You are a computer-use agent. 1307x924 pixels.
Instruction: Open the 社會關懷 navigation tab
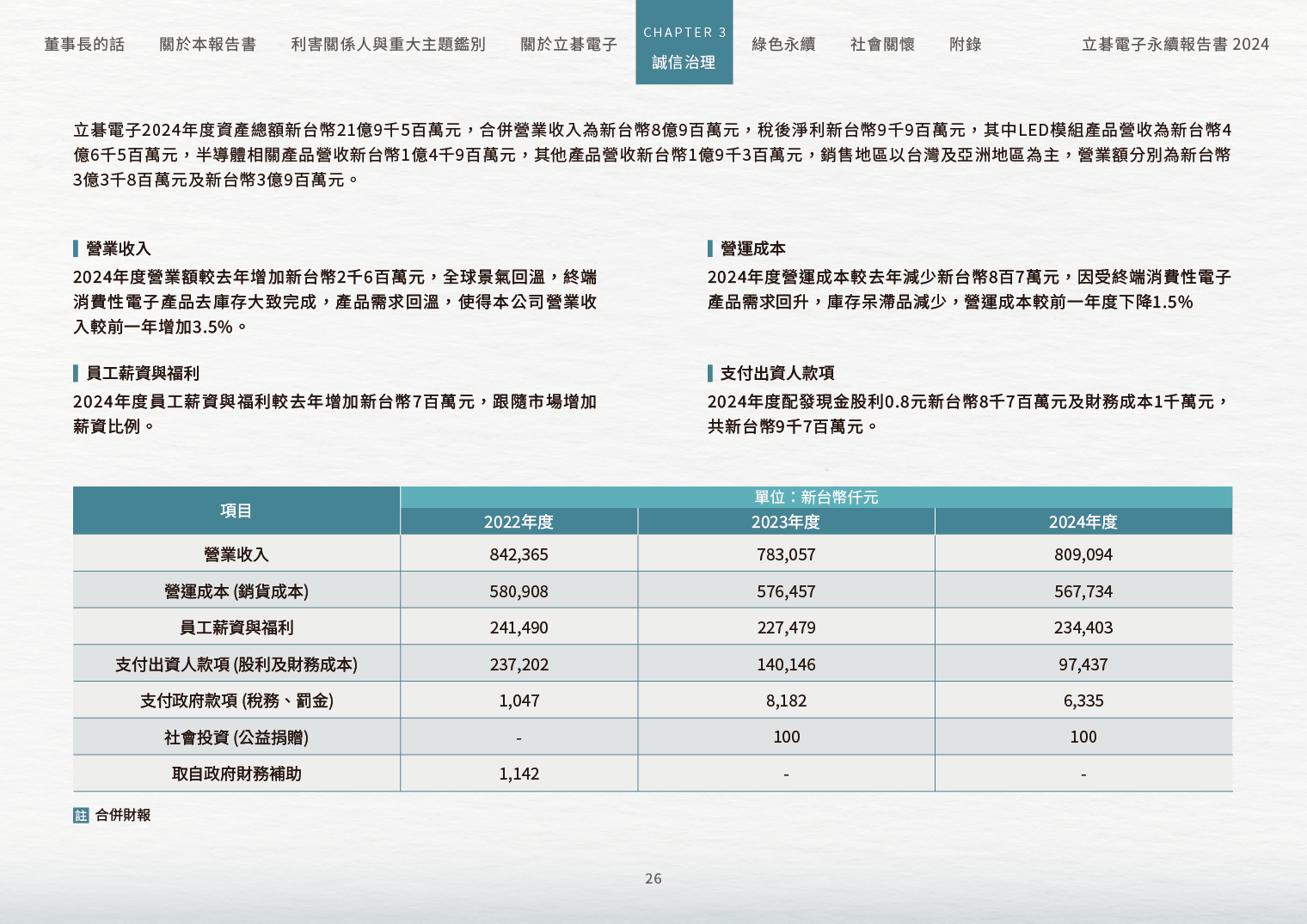pos(882,44)
